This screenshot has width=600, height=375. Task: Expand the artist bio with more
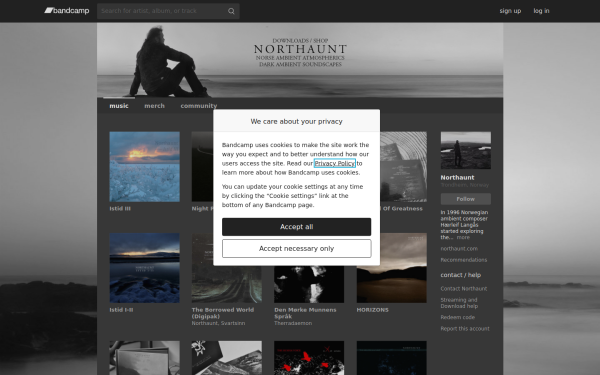463,238
